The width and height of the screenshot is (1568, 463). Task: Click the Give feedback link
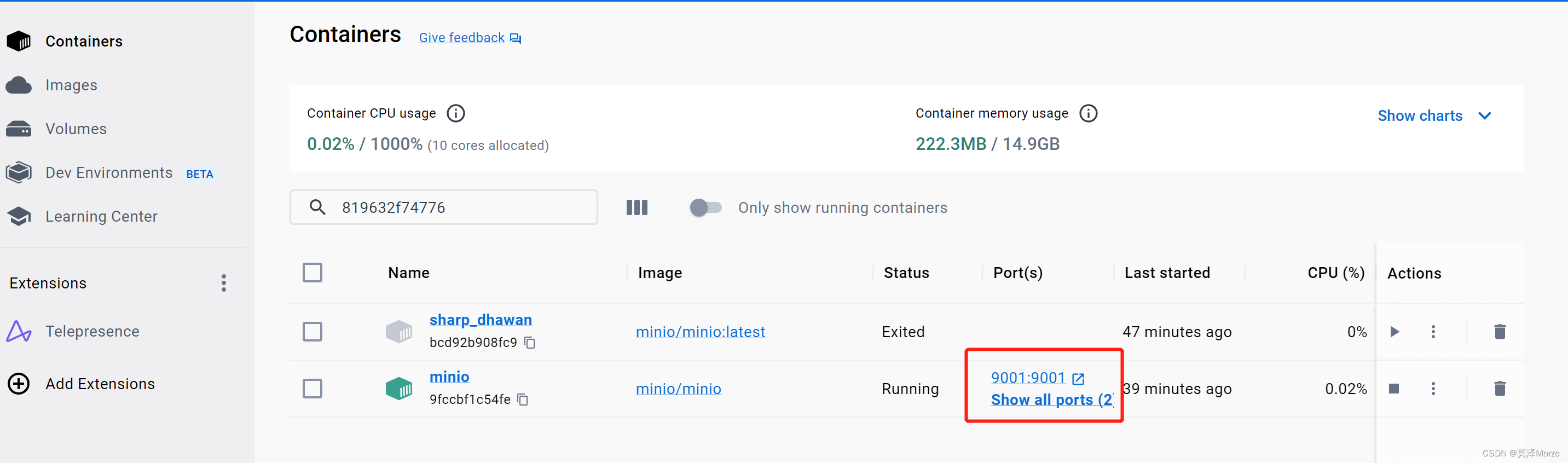tap(461, 38)
